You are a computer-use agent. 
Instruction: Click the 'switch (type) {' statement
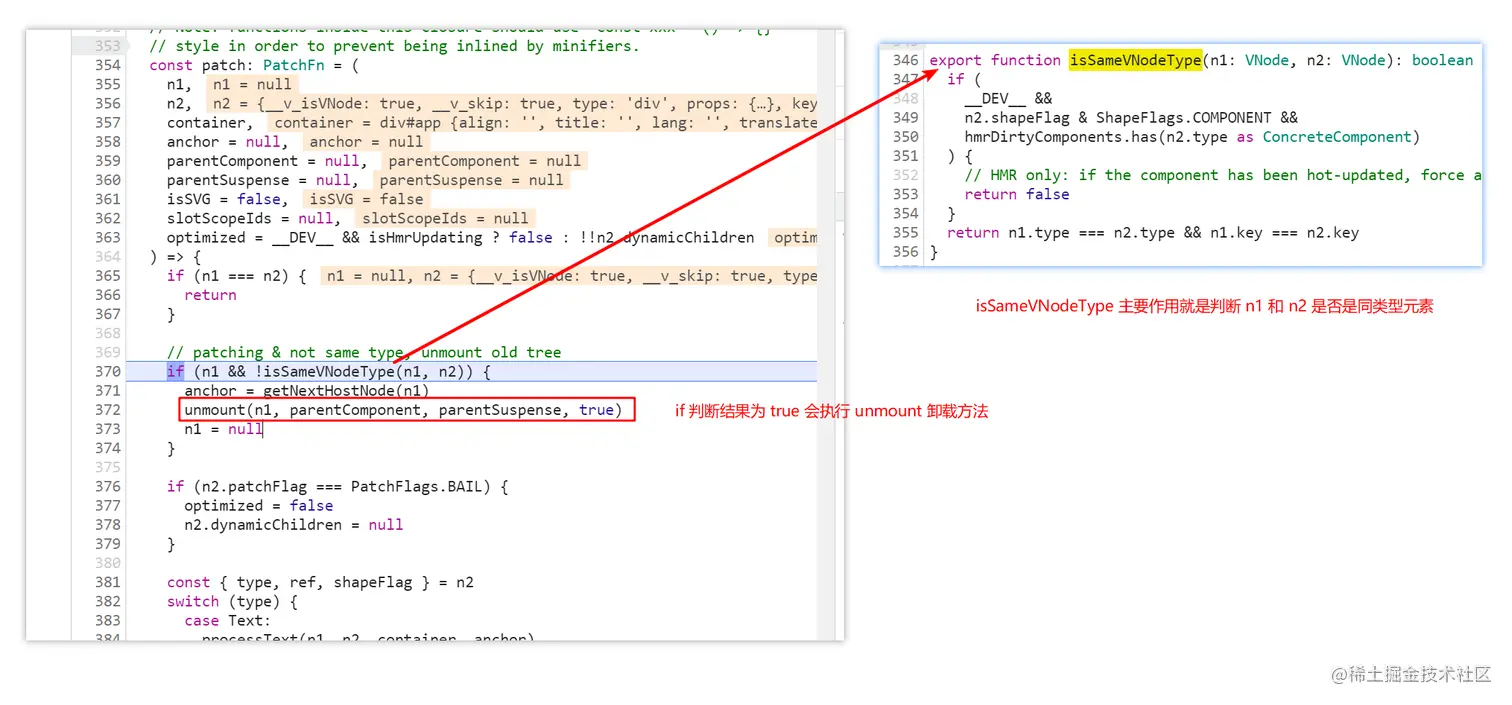232,601
